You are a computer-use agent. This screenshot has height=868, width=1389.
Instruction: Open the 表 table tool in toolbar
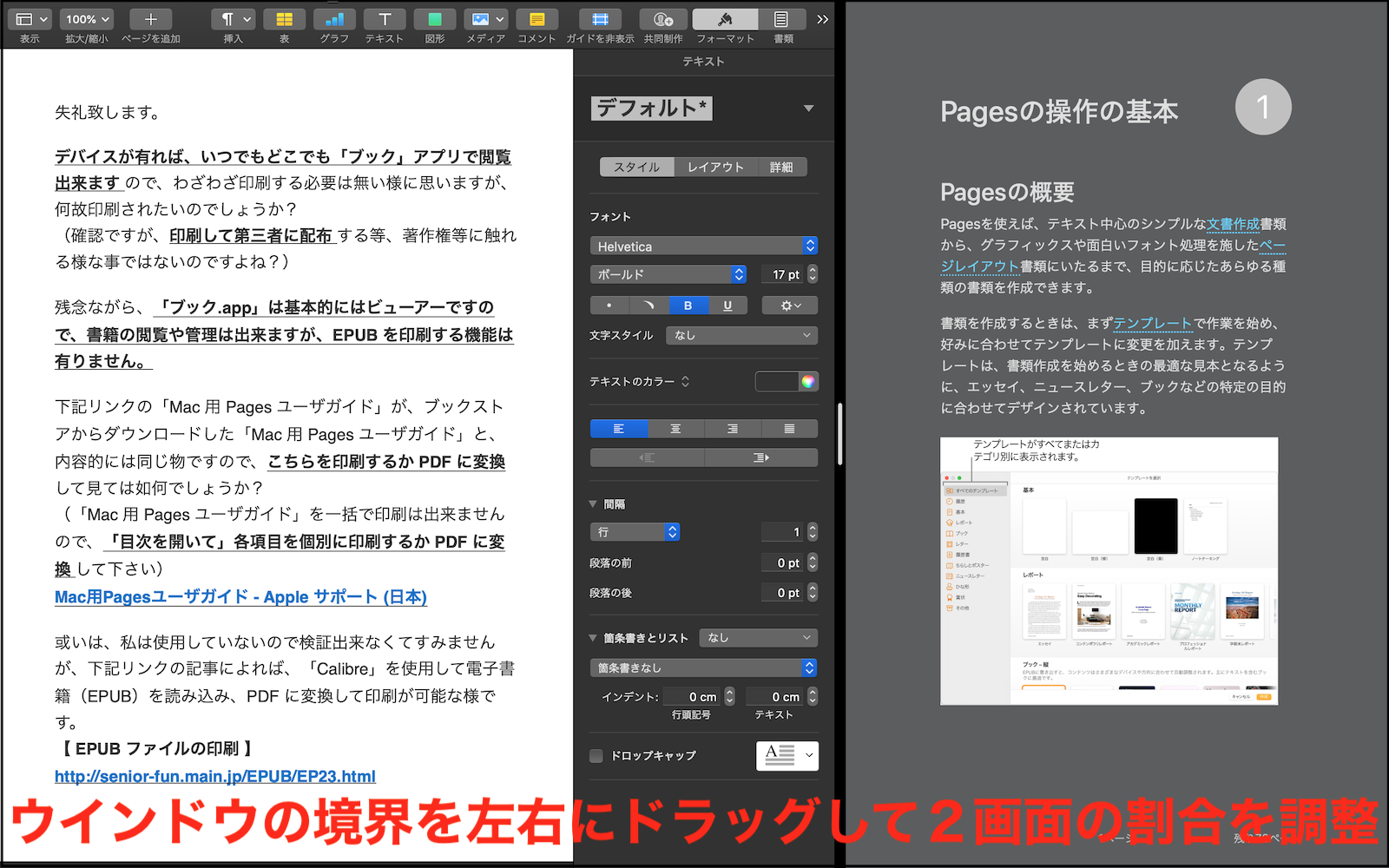pyautogui.click(x=284, y=19)
